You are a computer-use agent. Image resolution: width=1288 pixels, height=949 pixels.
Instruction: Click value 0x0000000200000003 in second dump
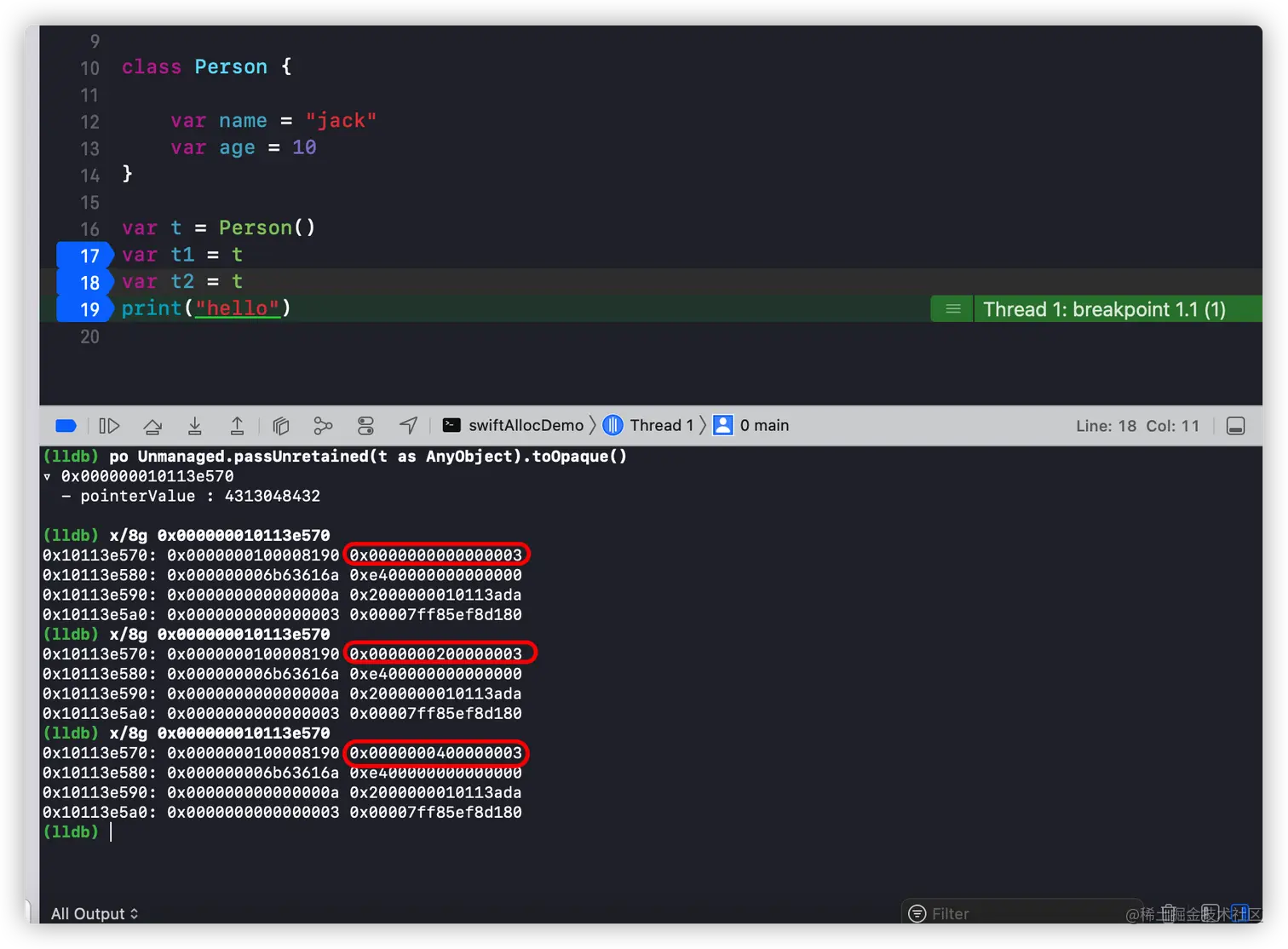(436, 654)
